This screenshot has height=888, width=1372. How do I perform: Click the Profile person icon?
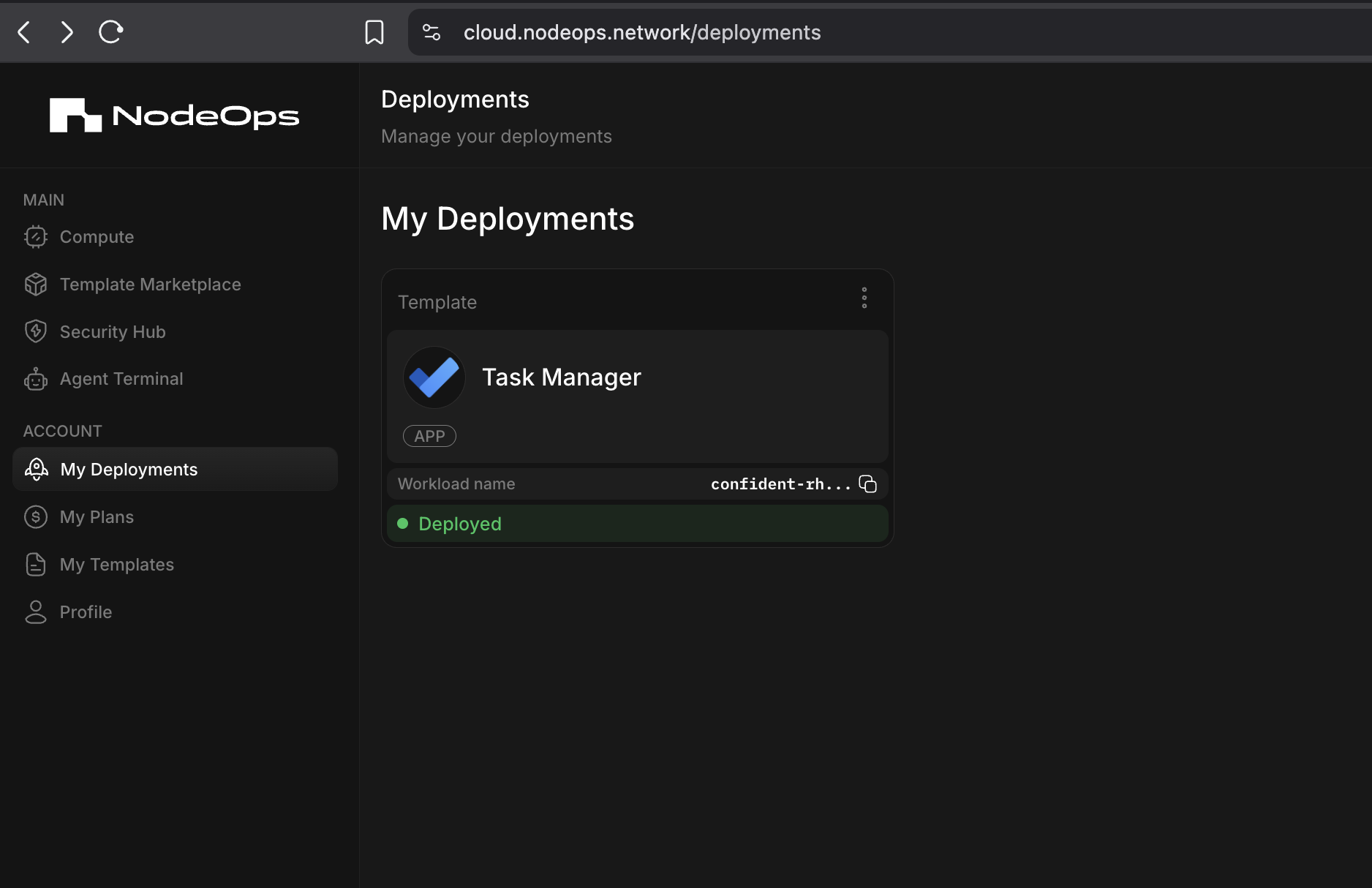coord(36,612)
